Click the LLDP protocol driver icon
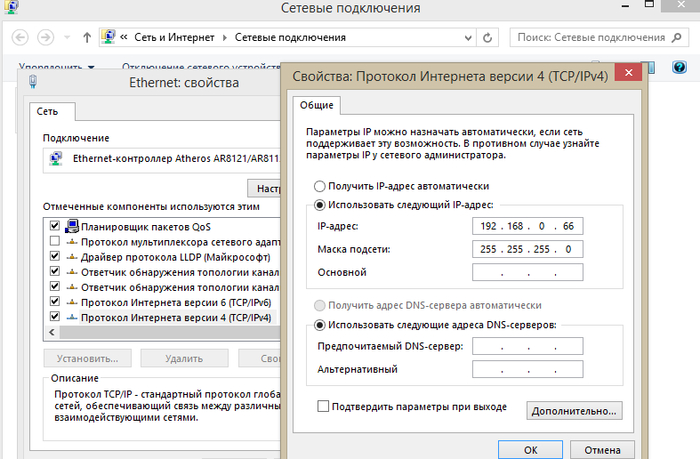Image resolution: width=700 pixels, height=459 pixels. point(71,256)
